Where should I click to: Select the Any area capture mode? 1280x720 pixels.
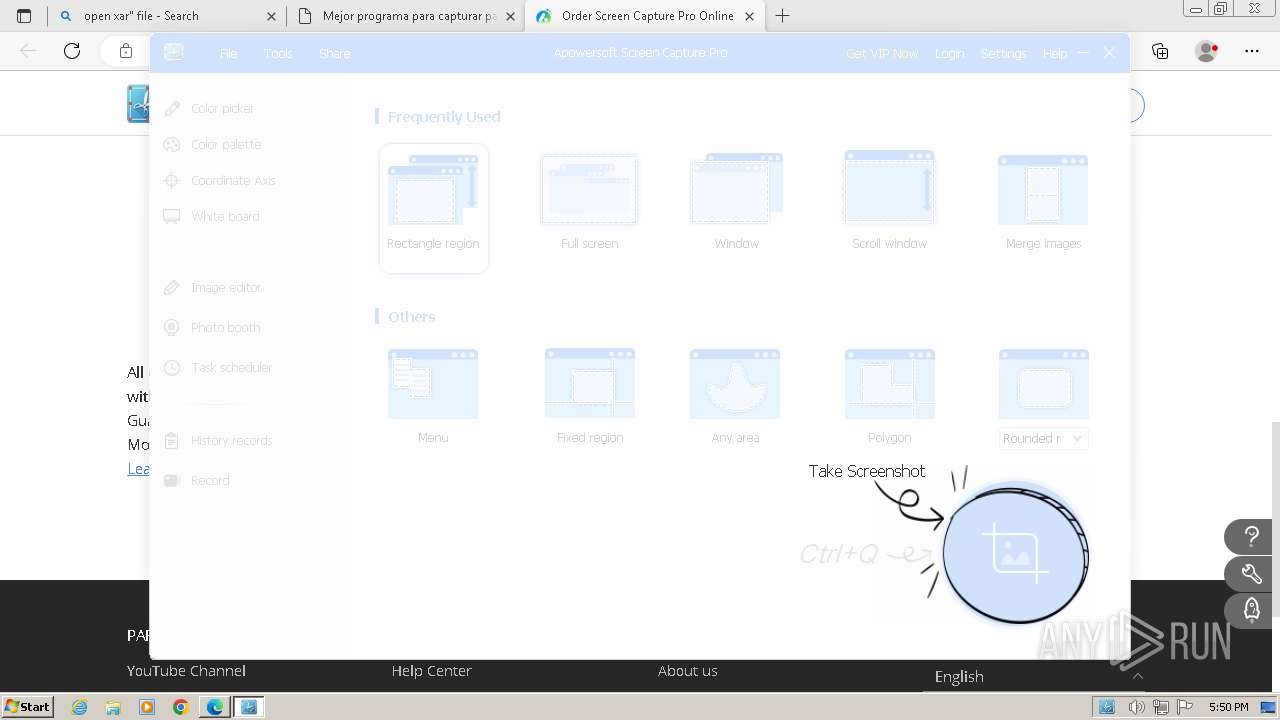pyautogui.click(x=735, y=395)
